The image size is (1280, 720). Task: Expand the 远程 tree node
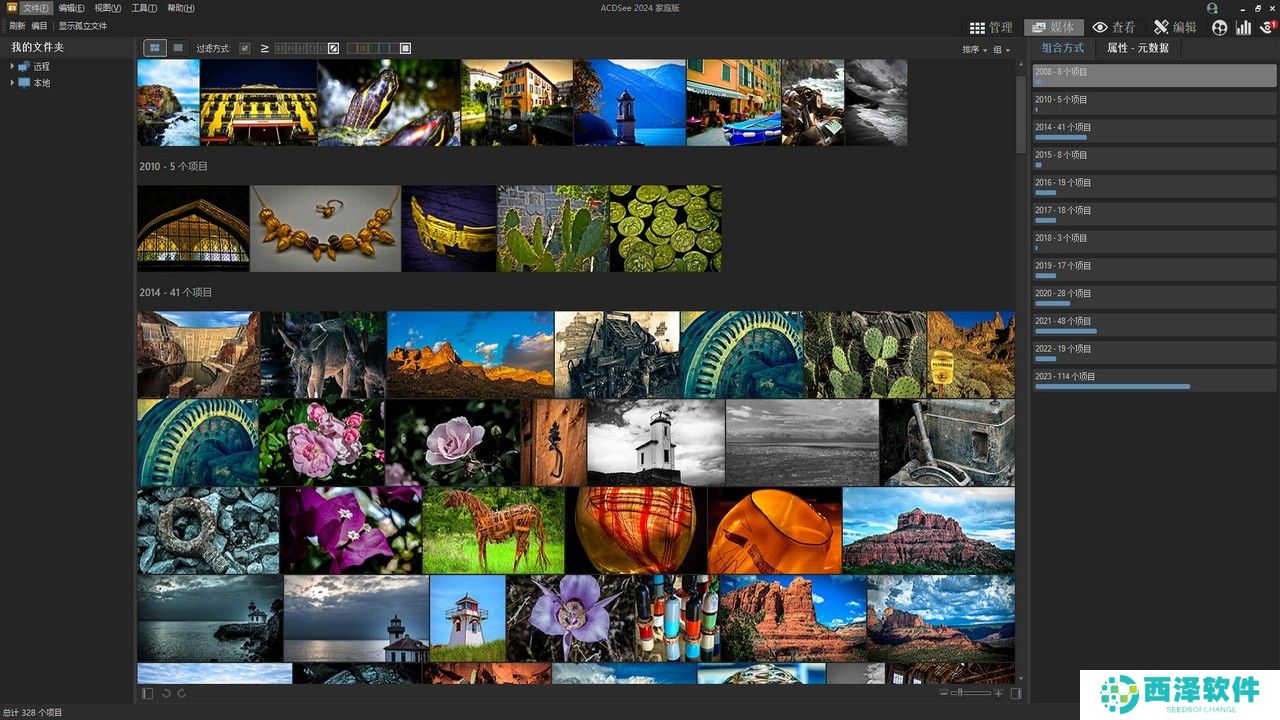pos(12,66)
